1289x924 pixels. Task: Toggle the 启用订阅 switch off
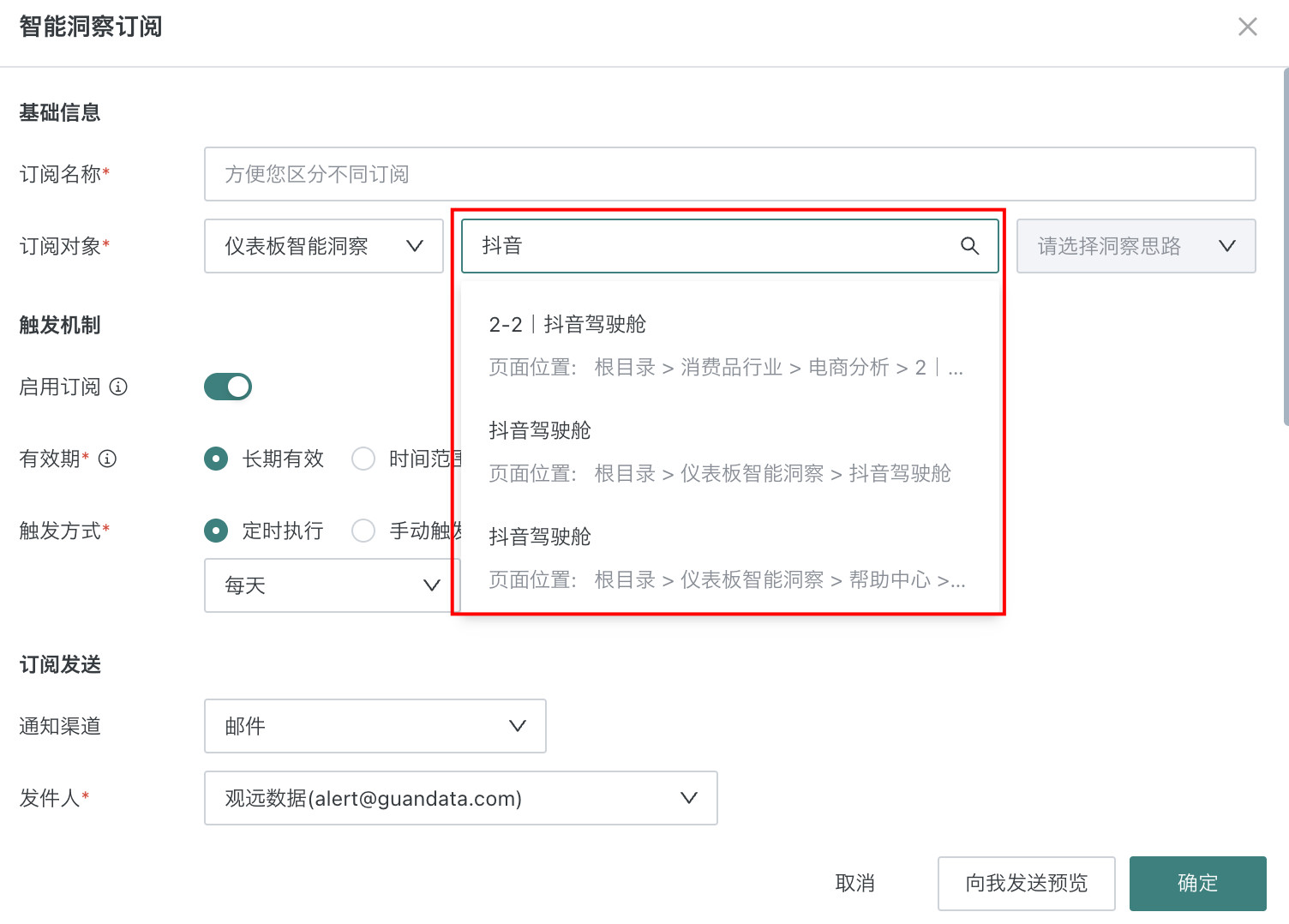tap(228, 387)
